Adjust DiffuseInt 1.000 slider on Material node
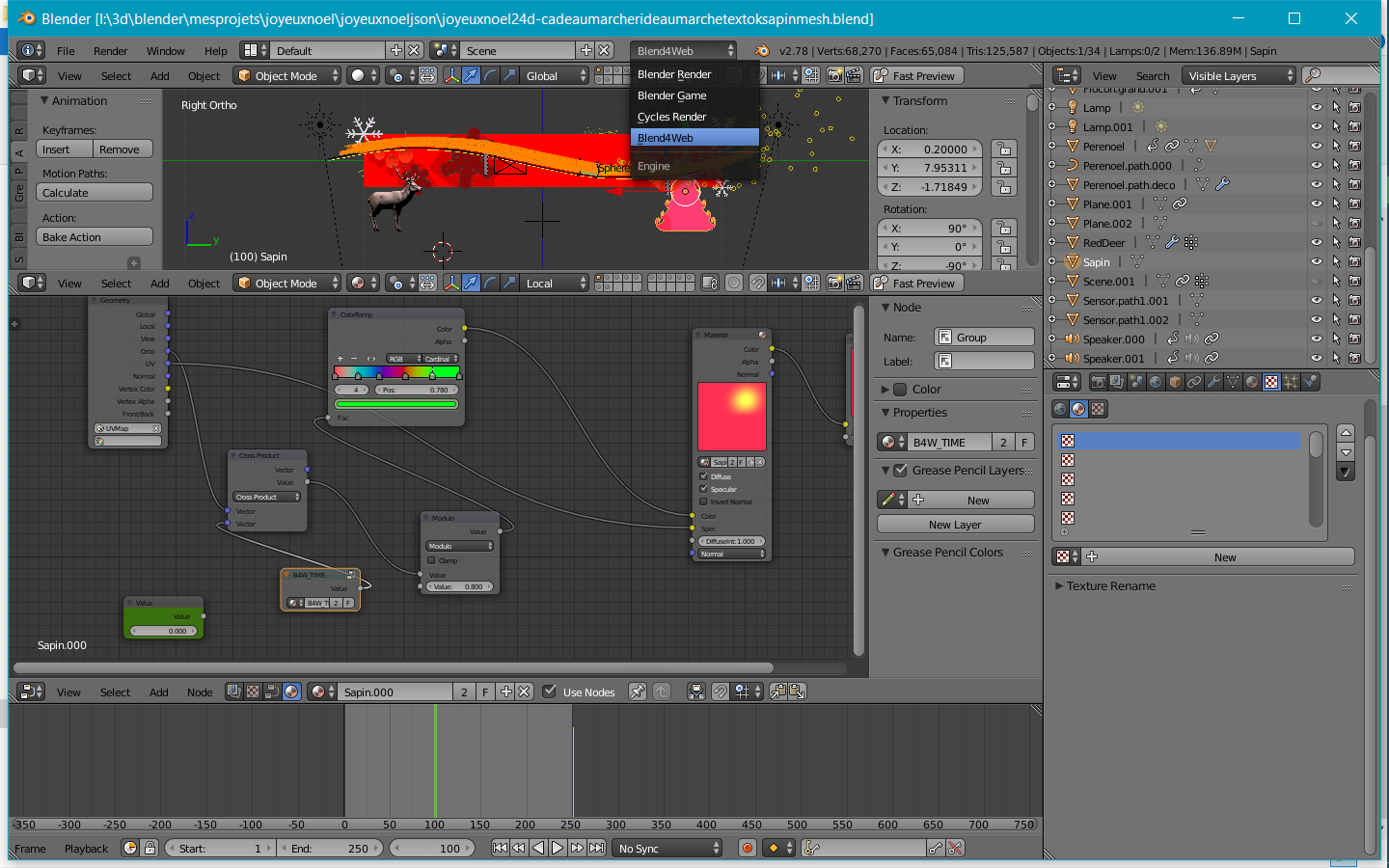 click(731, 541)
